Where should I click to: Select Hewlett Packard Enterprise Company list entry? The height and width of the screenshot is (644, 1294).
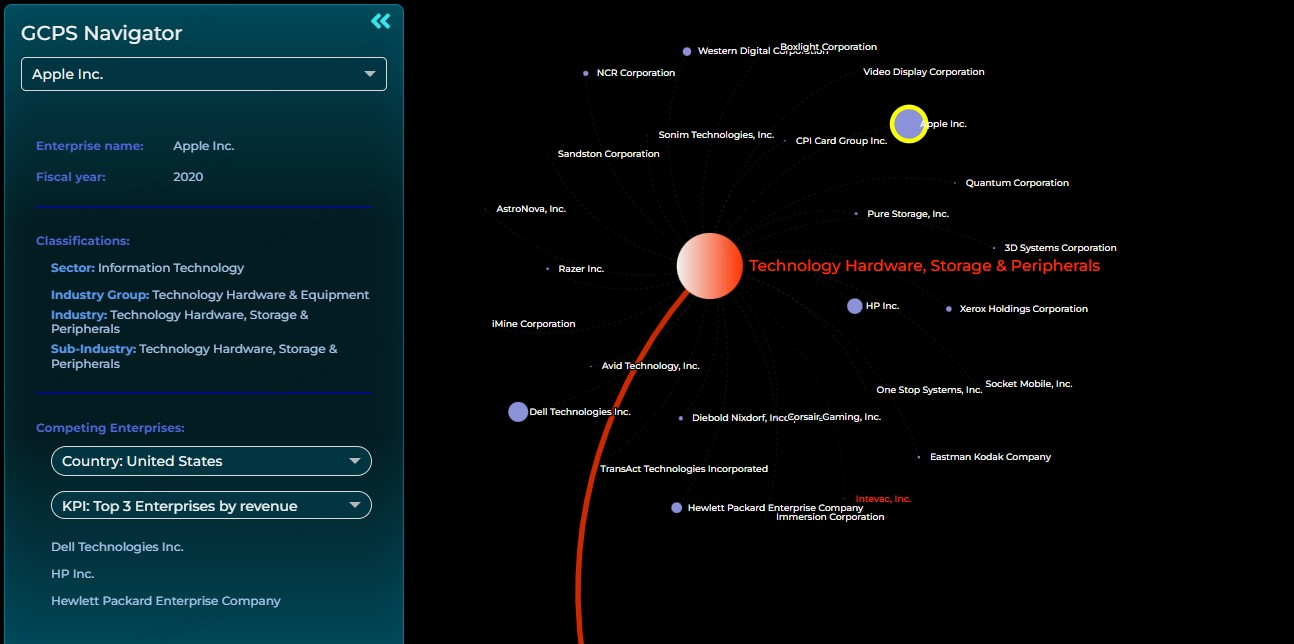point(166,601)
